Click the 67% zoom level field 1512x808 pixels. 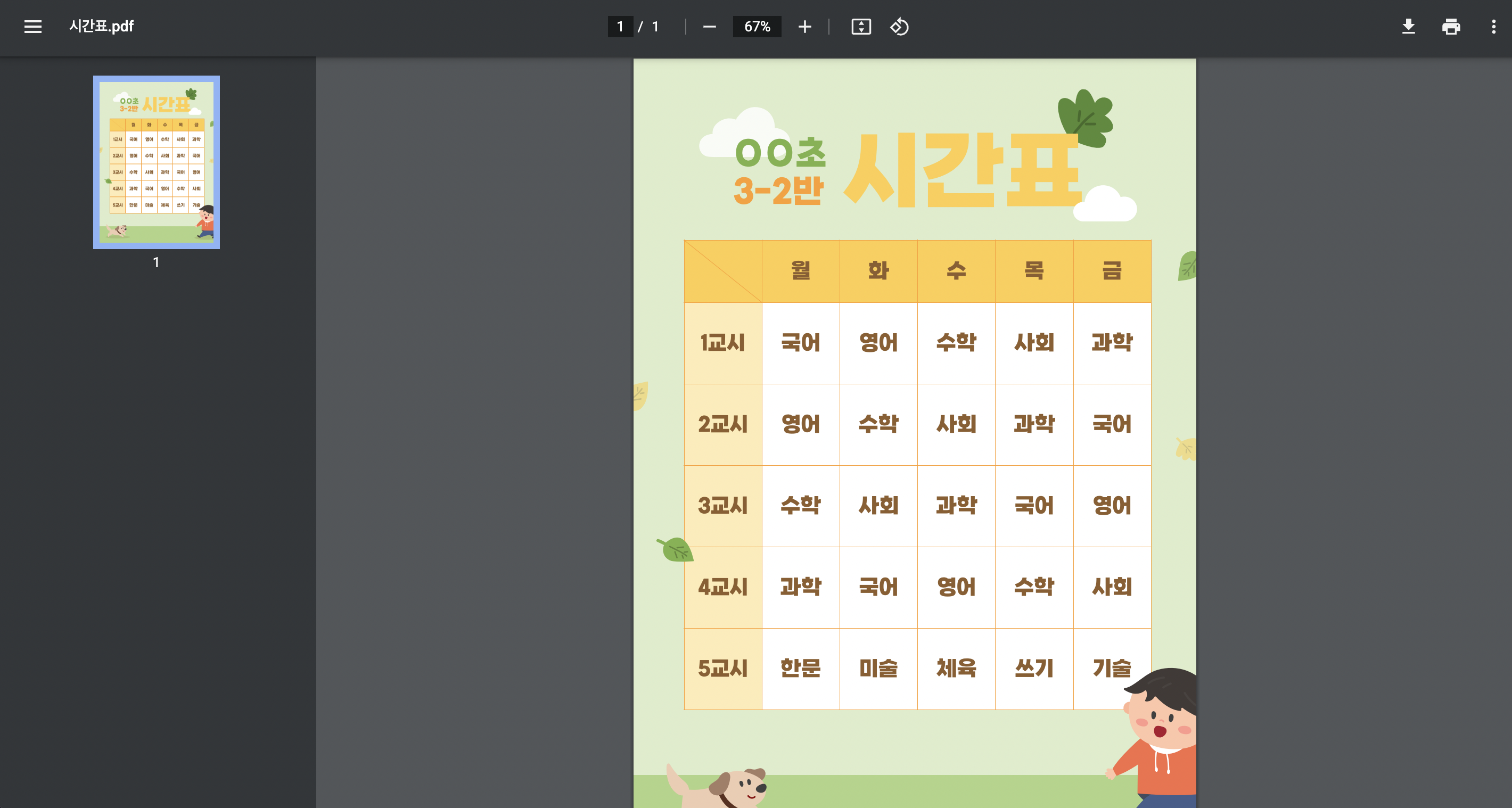pos(757,27)
